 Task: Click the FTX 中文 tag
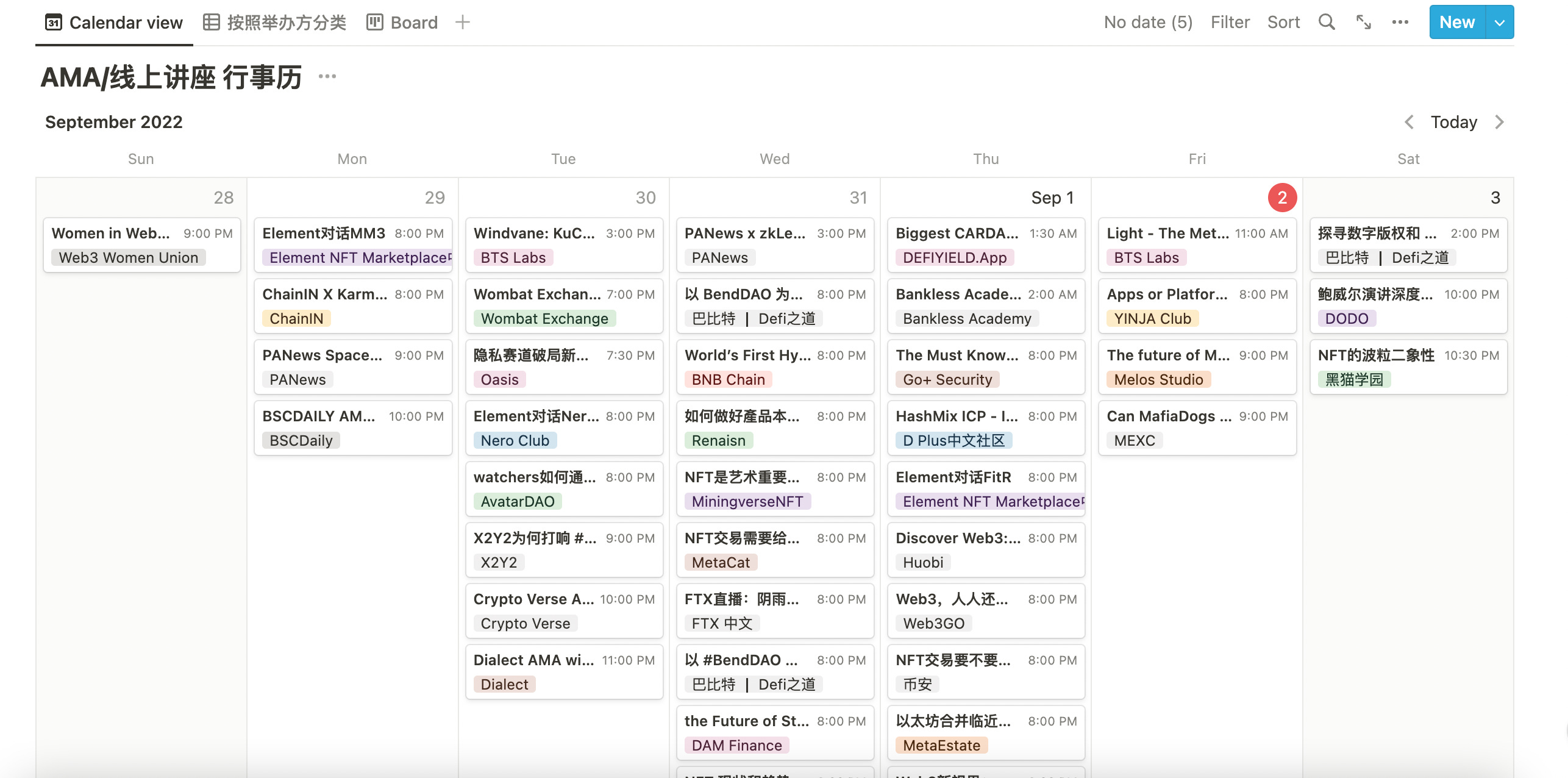click(722, 623)
